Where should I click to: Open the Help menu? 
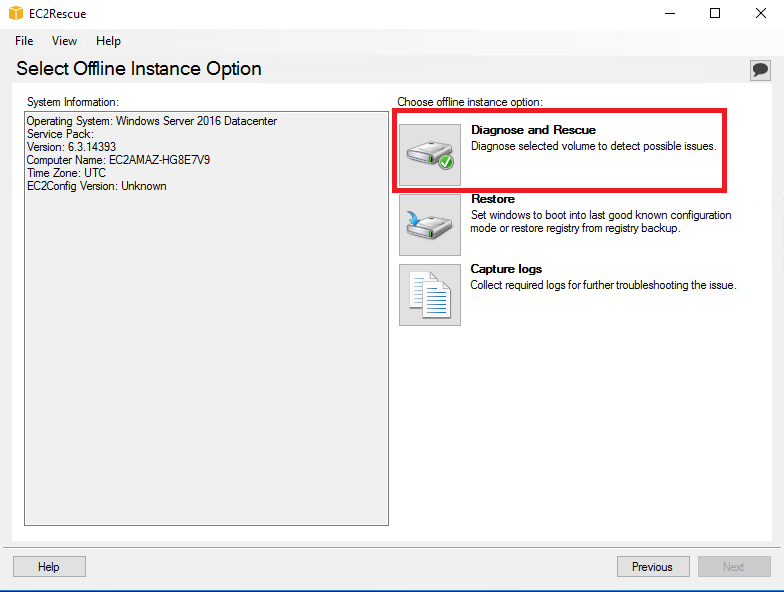(x=108, y=41)
